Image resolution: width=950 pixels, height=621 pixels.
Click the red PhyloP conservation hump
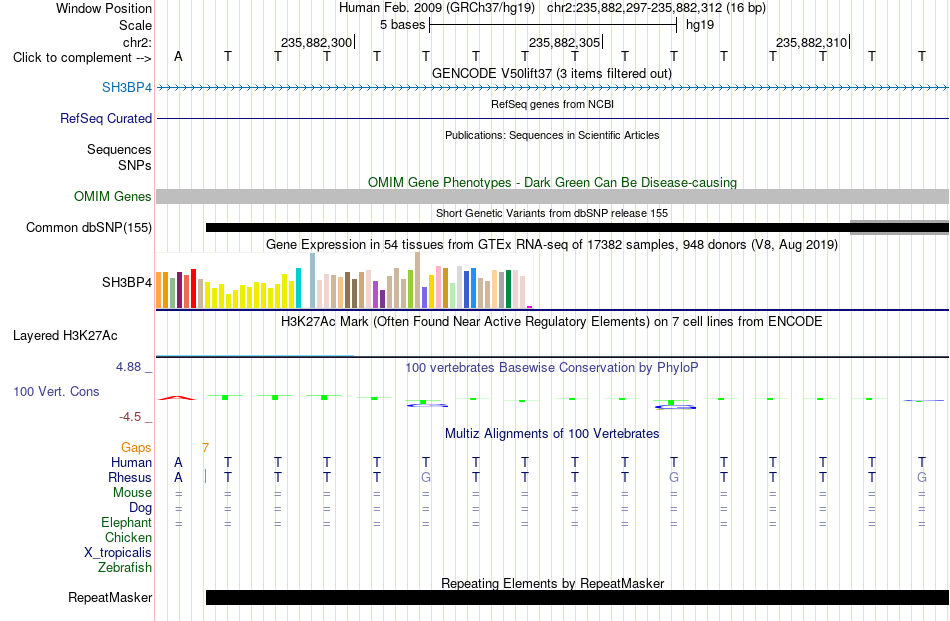pos(177,397)
